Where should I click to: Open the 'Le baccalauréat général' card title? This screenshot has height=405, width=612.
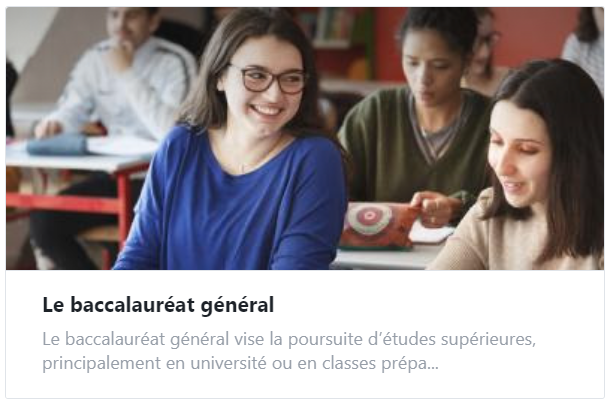158,305
